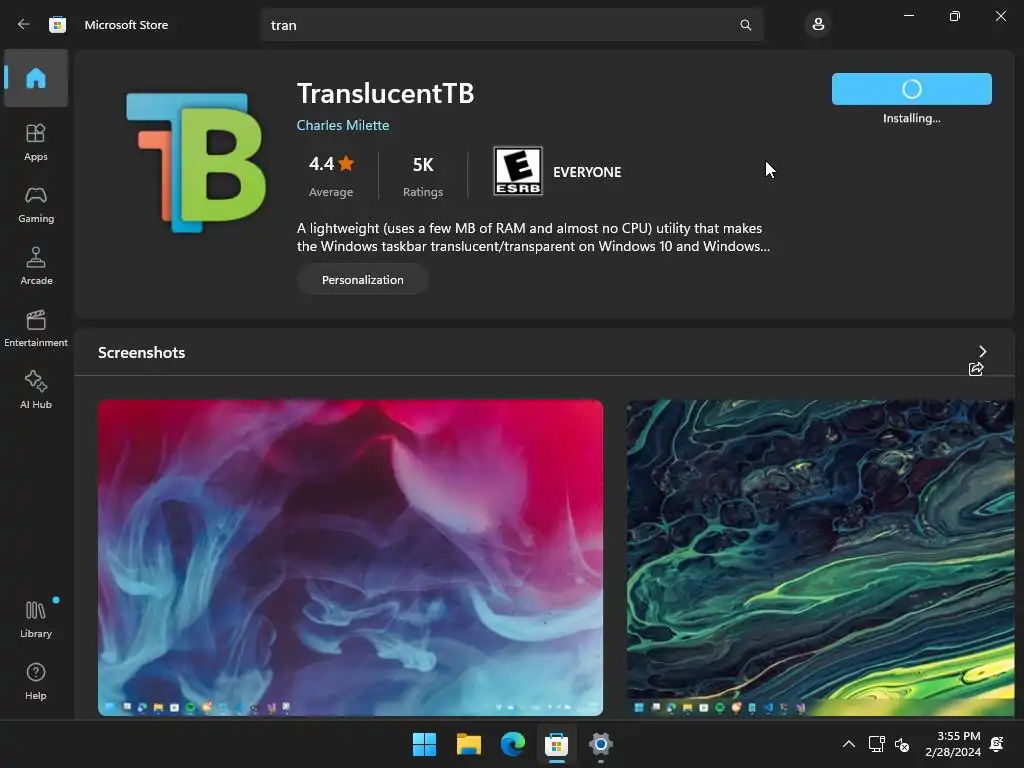Open the Home tab in sidebar
This screenshot has height=768, width=1024.
(36, 78)
